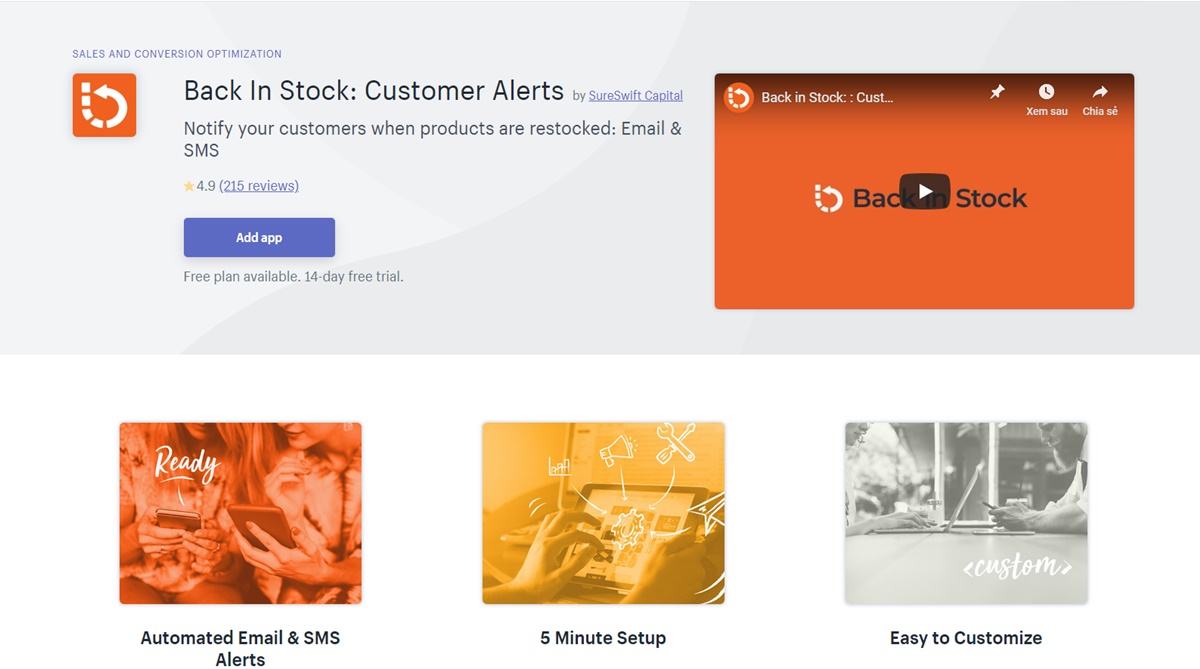1200x669 pixels.
Task: Click the 5 Minute Setup heading
Action: tap(603, 638)
